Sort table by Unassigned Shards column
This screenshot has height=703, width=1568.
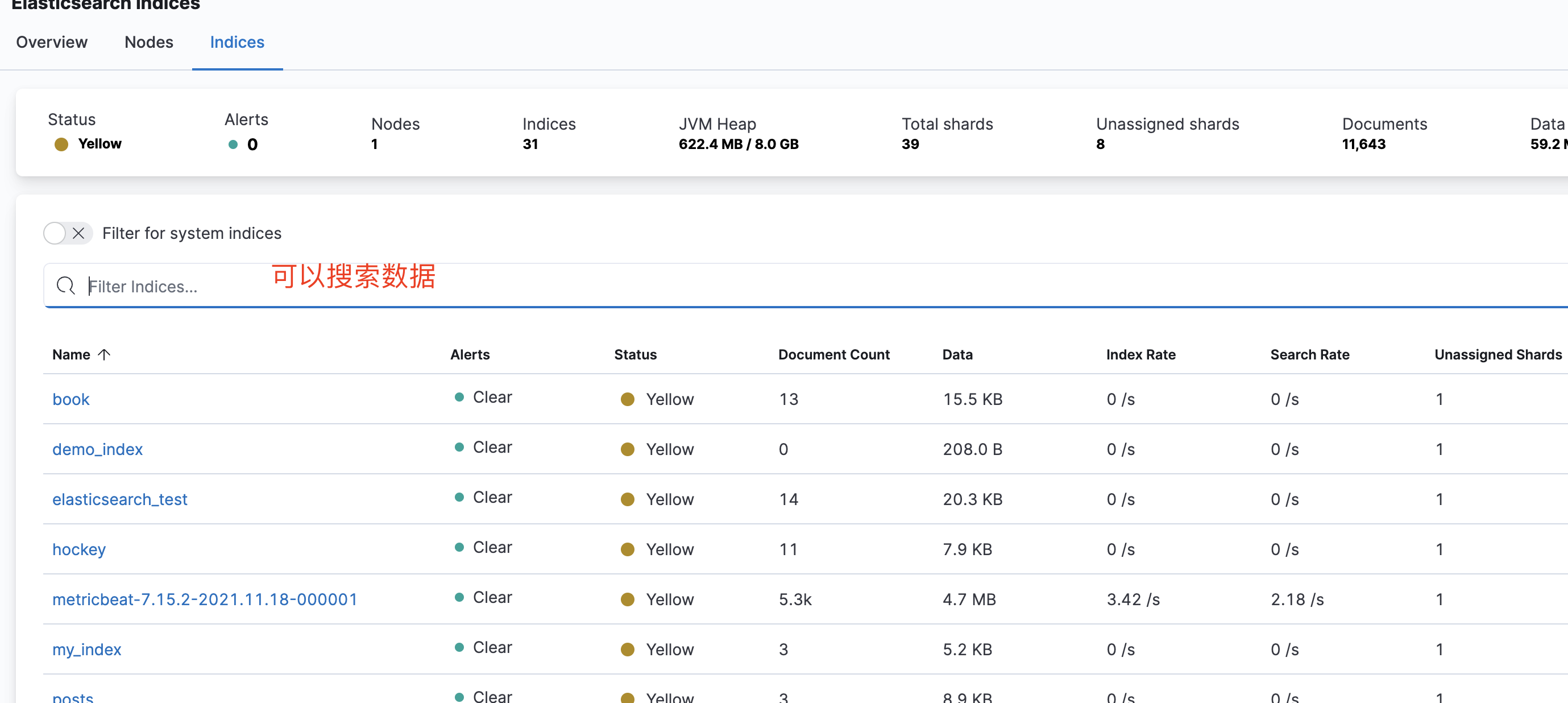pyautogui.click(x=1498, y=354)
